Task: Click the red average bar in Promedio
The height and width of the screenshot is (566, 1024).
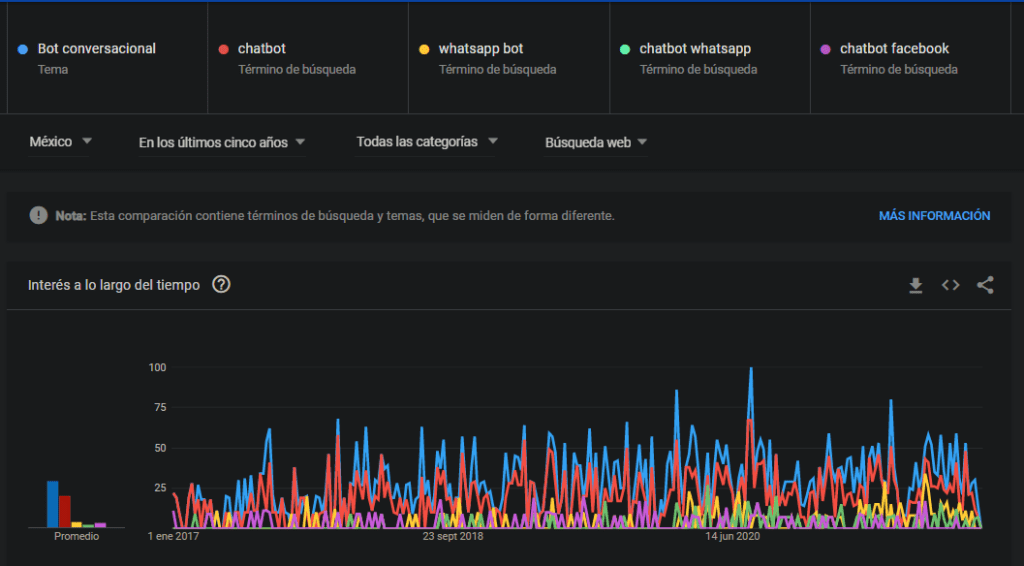Action: [65, 511]
